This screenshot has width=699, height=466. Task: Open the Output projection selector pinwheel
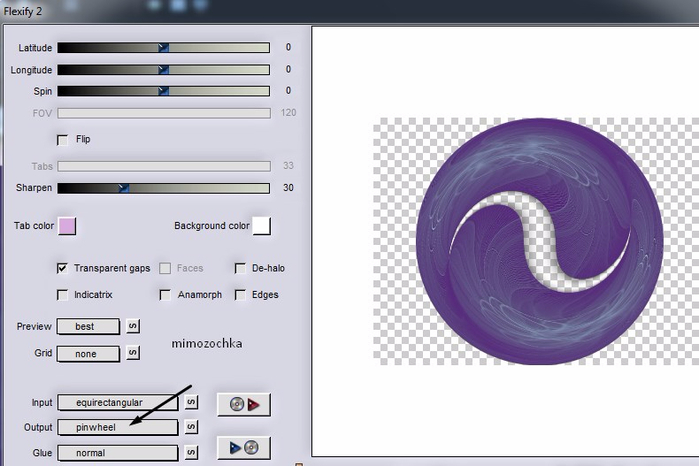(118, 427)
